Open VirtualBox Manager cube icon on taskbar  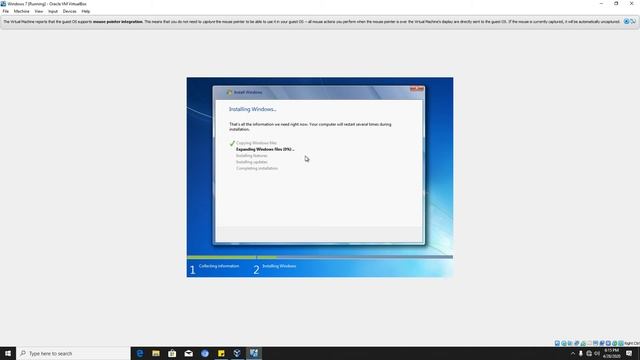pos(237,353)
